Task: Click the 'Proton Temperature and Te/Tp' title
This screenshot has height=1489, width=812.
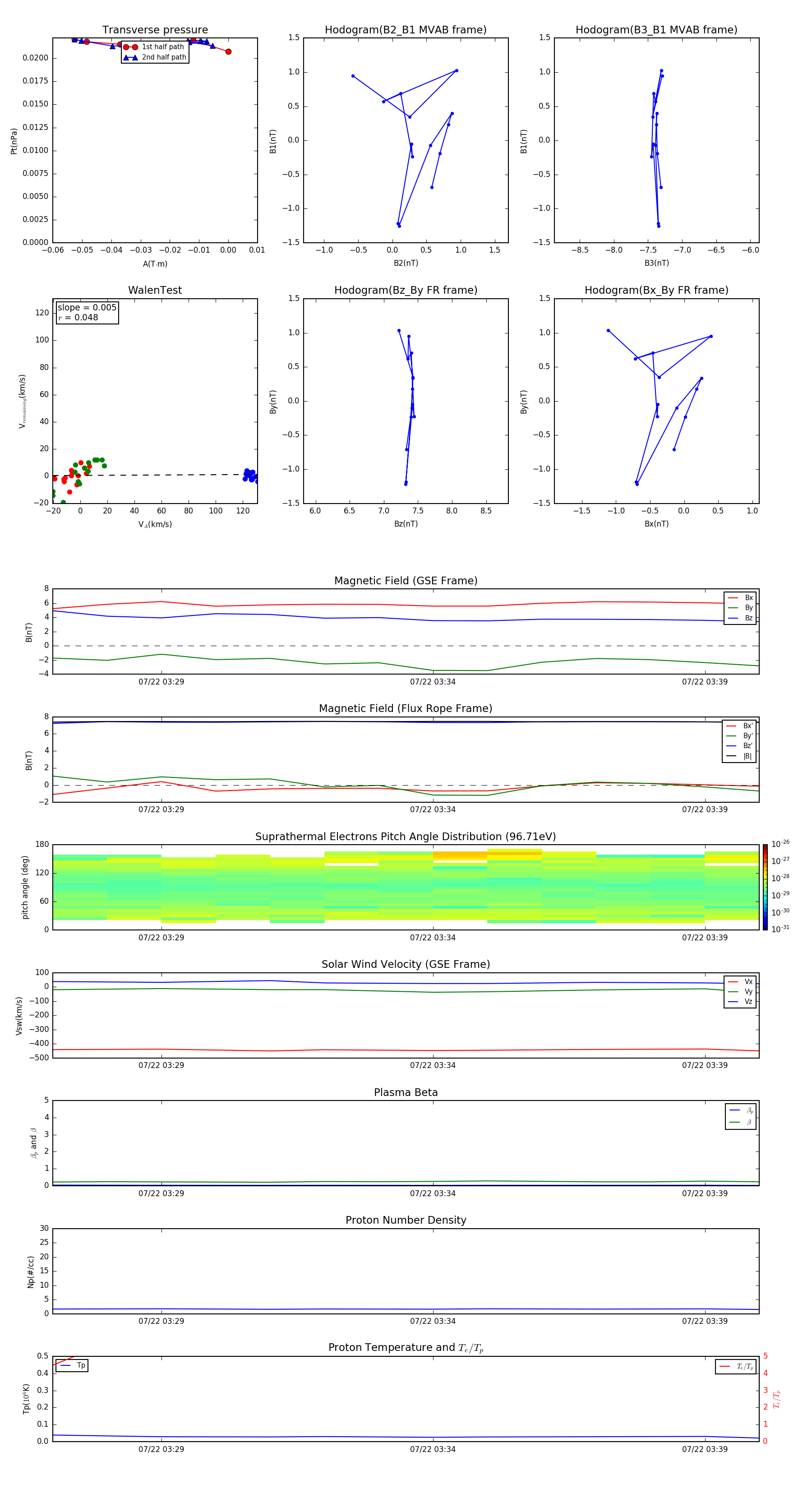Action: [x=406, y=1348]
